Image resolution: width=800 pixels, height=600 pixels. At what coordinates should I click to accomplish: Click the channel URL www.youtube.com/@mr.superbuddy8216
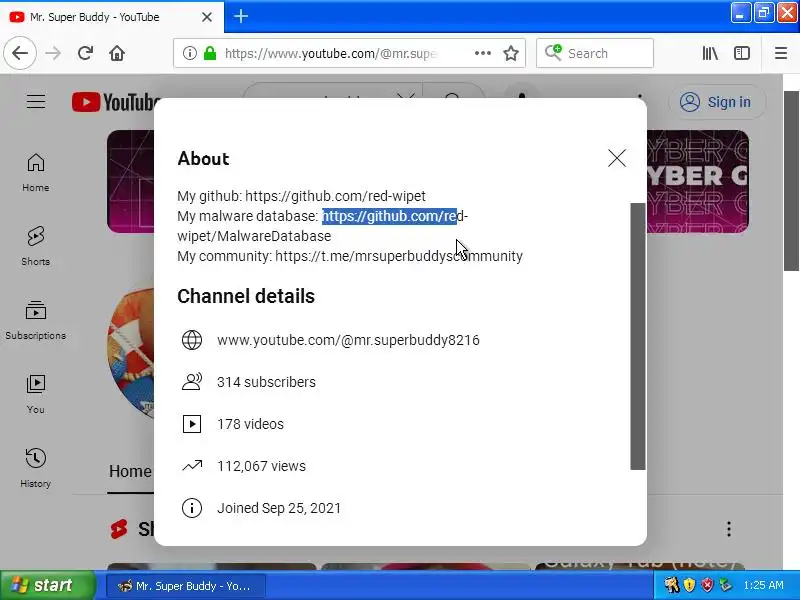[348, 340]
